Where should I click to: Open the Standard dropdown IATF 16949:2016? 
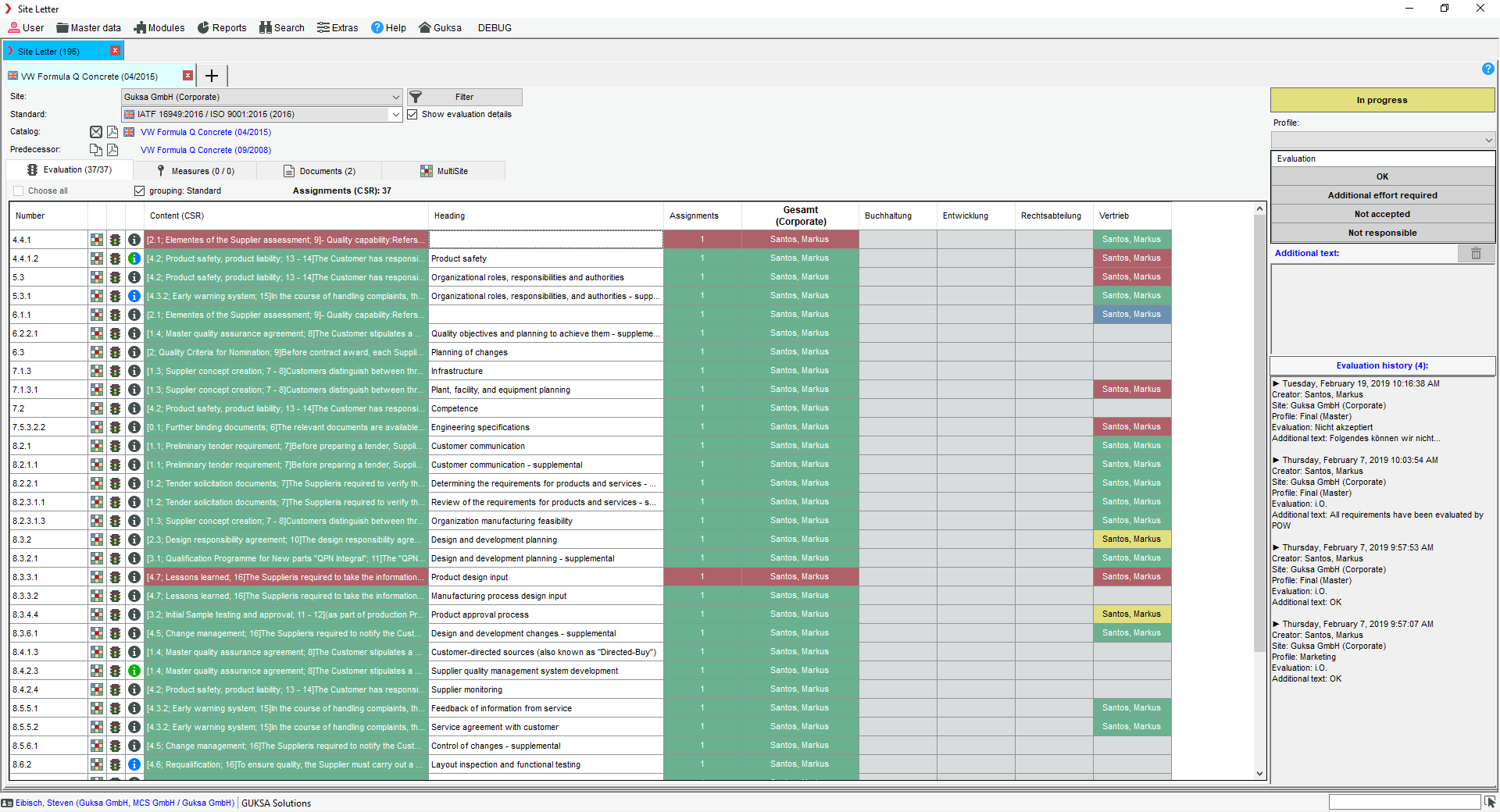coord(262,114)
